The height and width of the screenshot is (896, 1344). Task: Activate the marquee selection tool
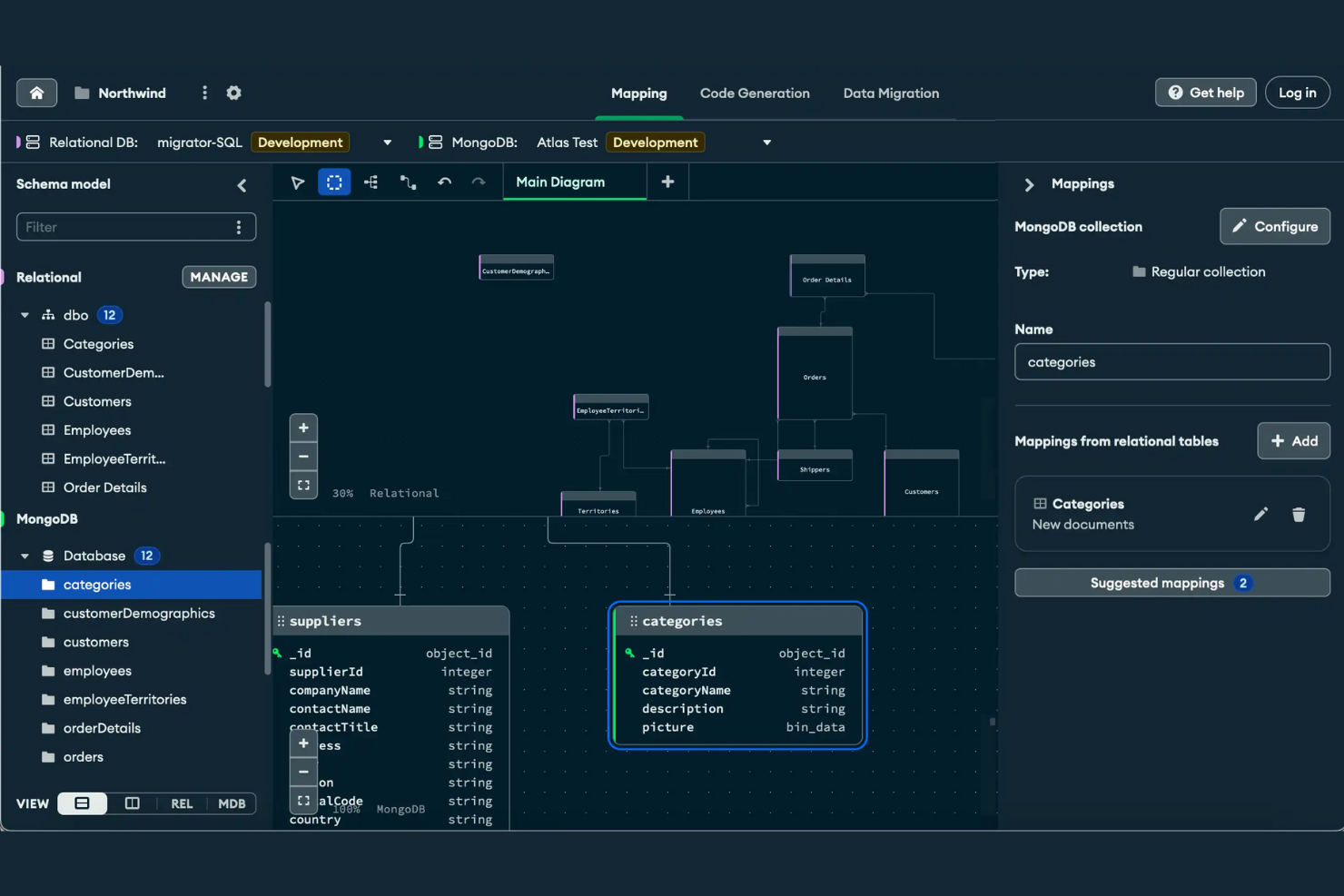pos(334,182)
